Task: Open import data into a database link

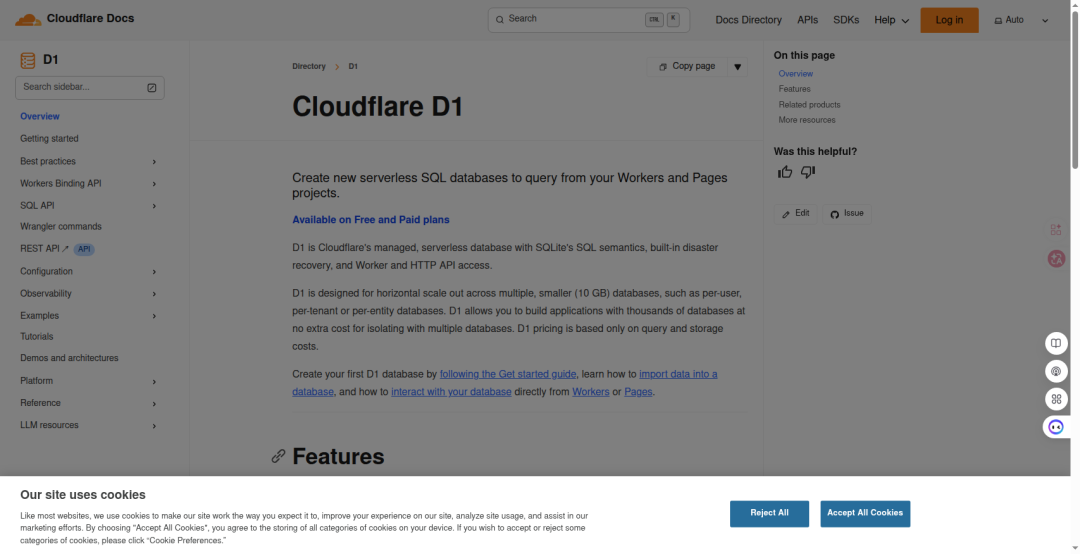Action: [x=678, y=374]
